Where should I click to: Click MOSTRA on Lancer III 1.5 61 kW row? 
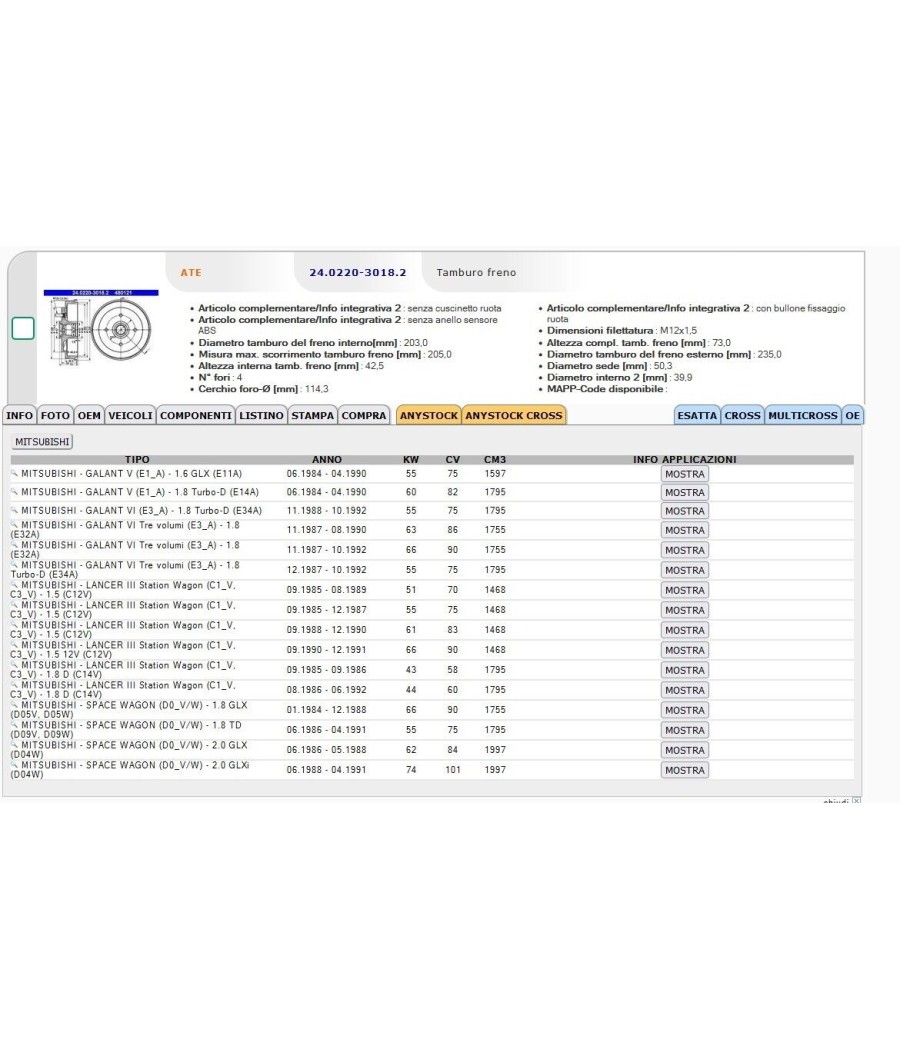684,631
